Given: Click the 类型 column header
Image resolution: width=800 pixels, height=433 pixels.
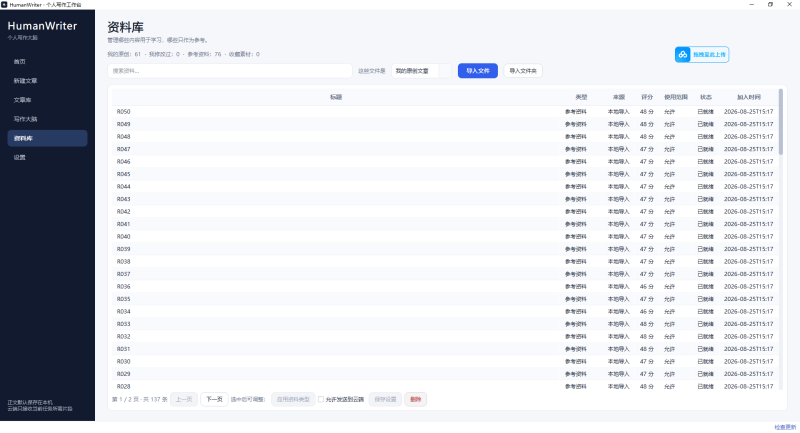Looking at the screenshot, I should coord(581,97).
